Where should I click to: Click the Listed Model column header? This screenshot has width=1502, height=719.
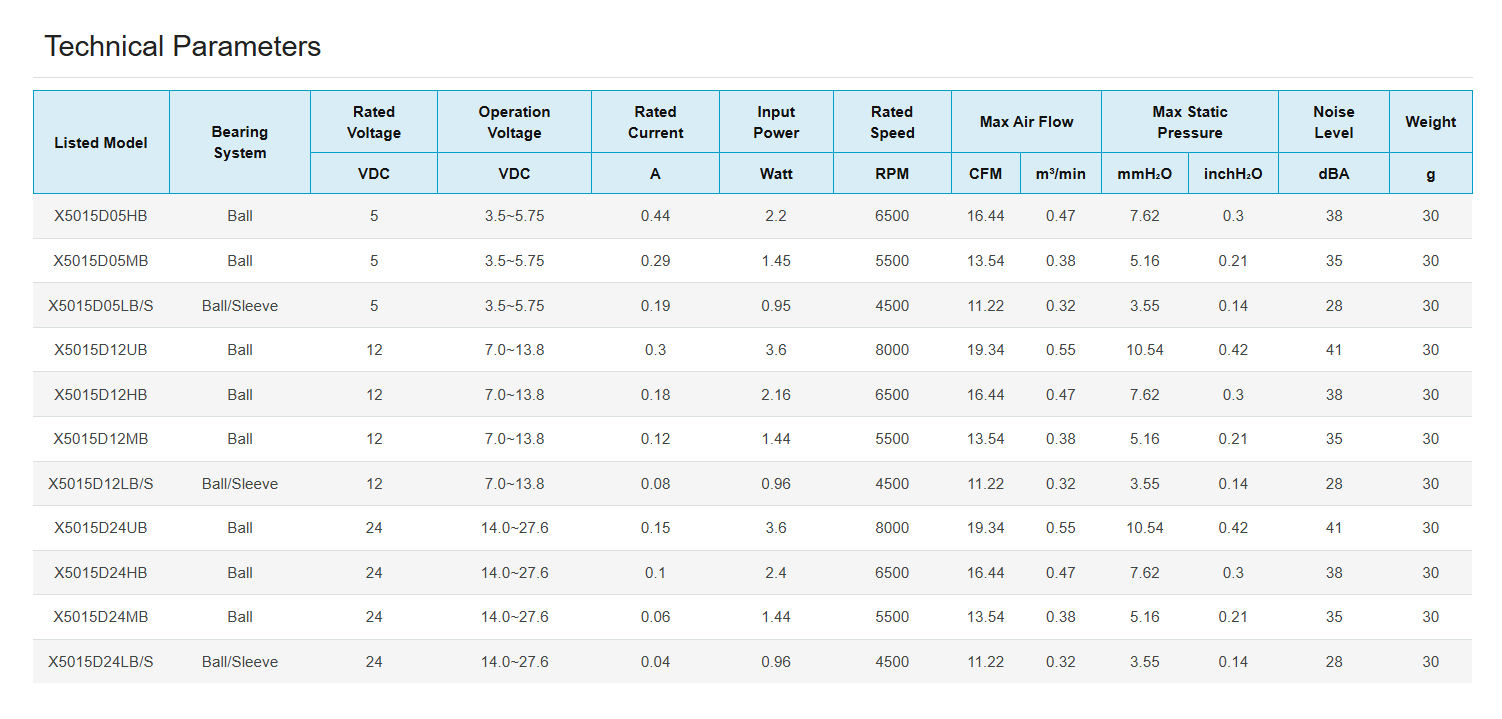click(x=101, y=143)
